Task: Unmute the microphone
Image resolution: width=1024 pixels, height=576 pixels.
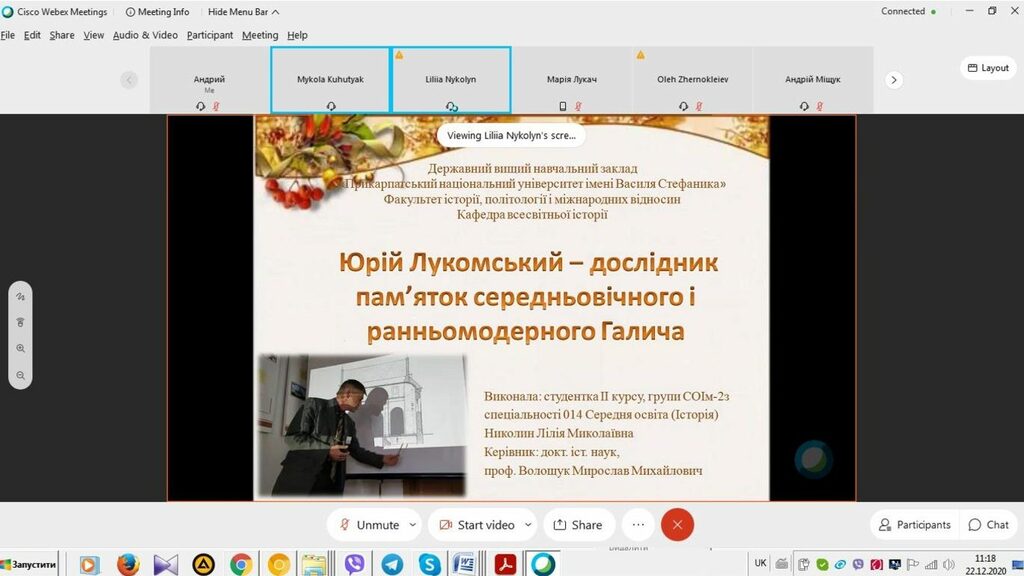Action: click(368, 525)
